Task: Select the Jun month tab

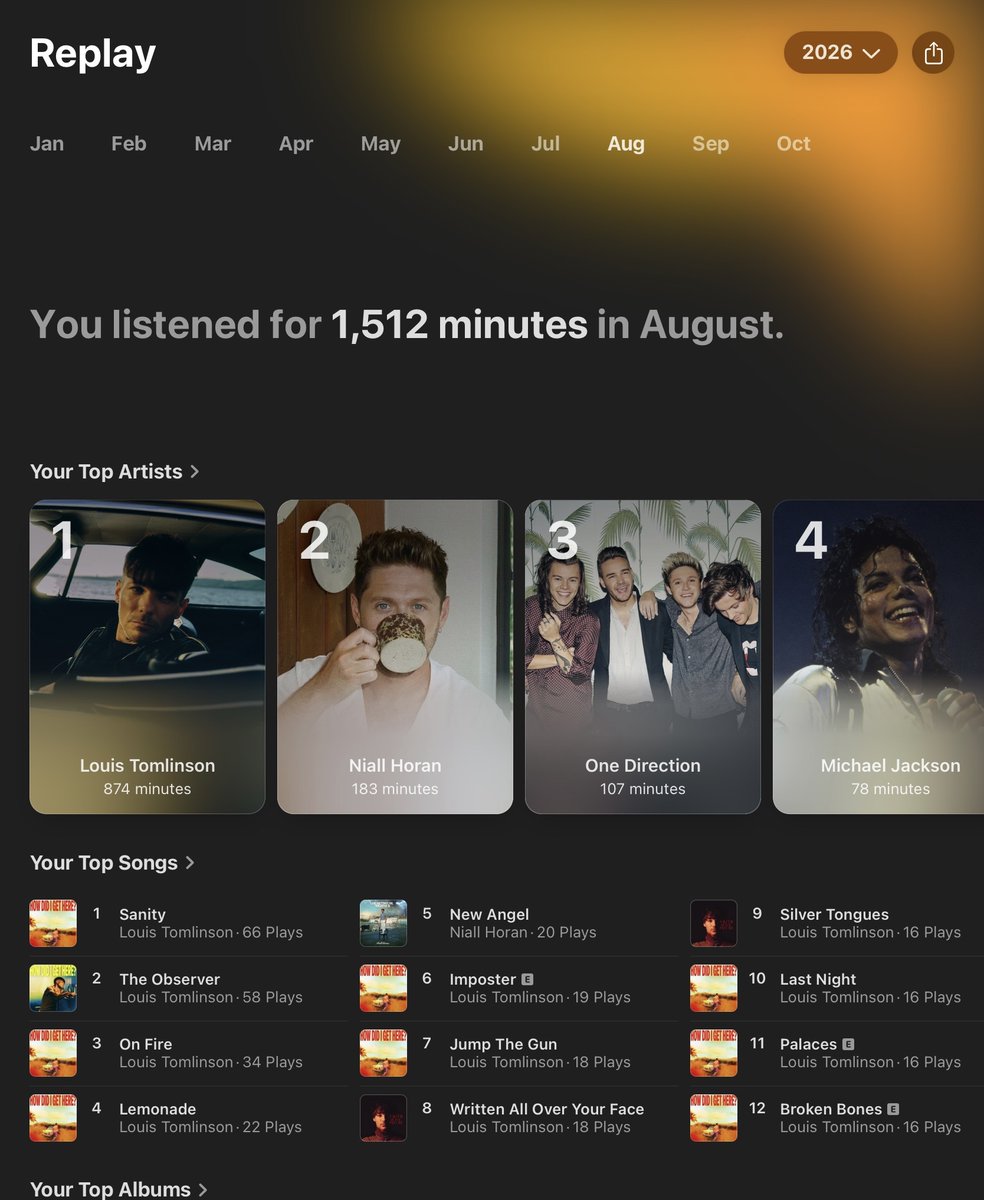Action: (466, 143)
